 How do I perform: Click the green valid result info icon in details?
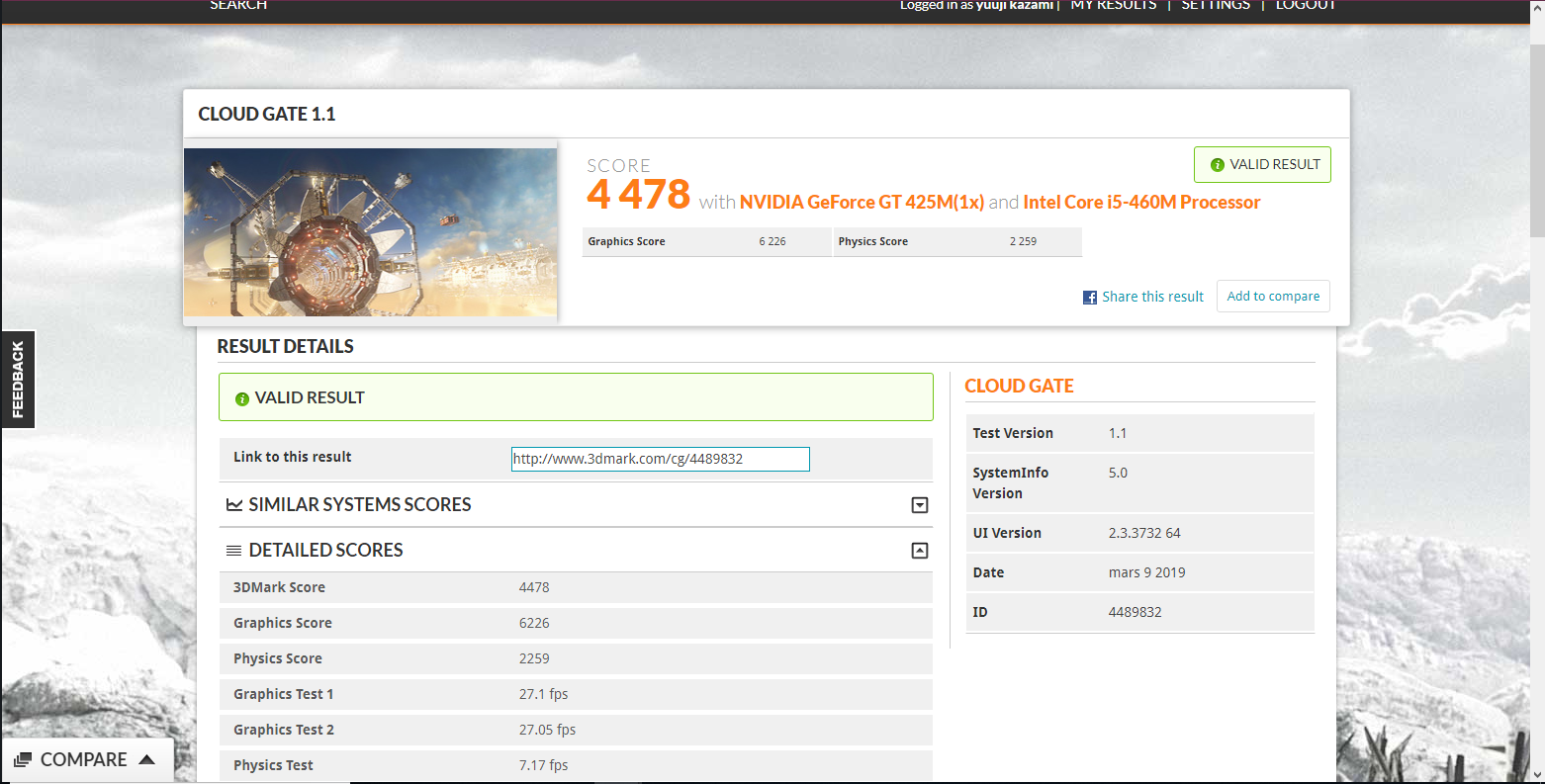(241, 398)
